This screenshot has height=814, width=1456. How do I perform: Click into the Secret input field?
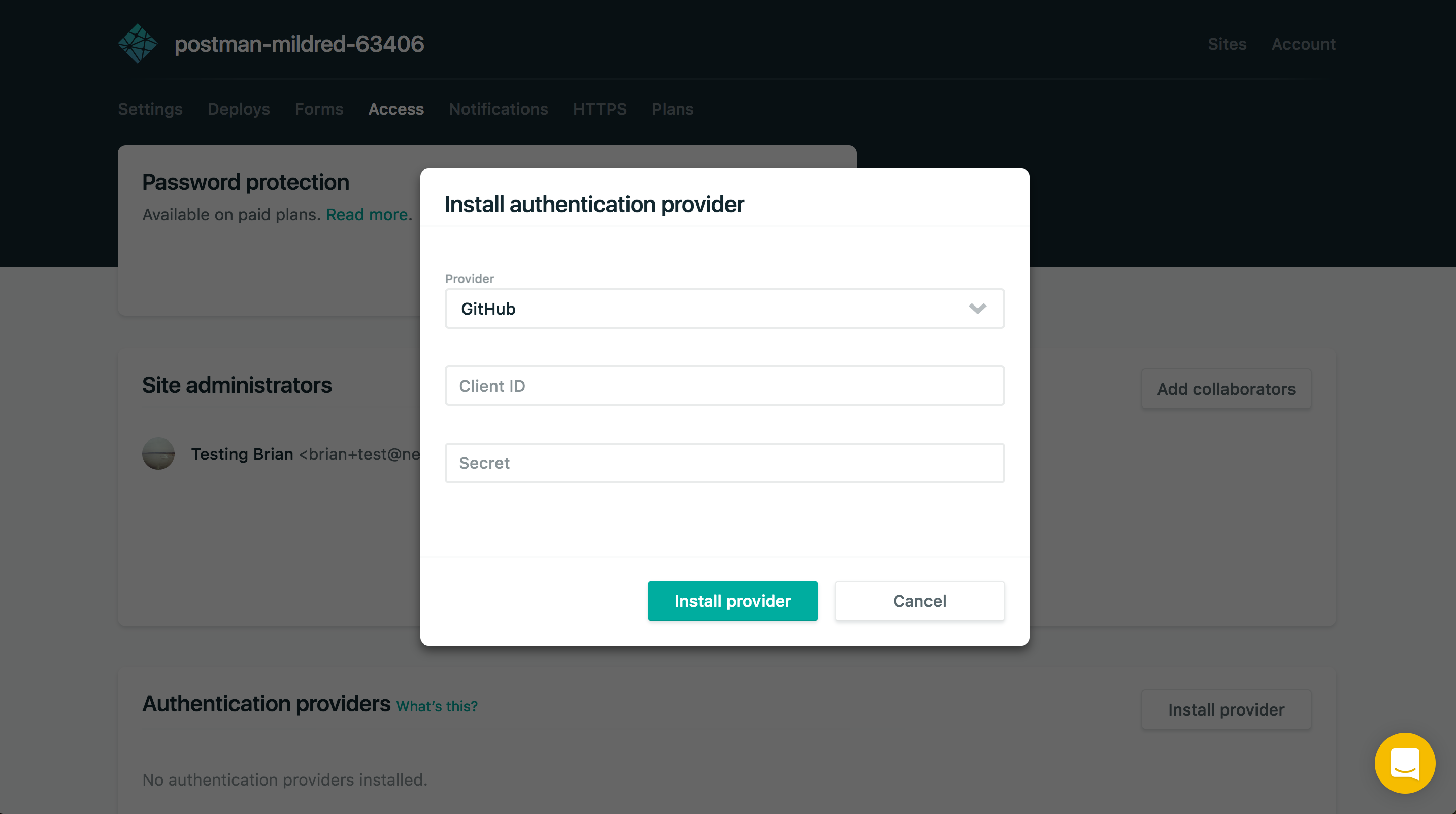coord(724,463)
